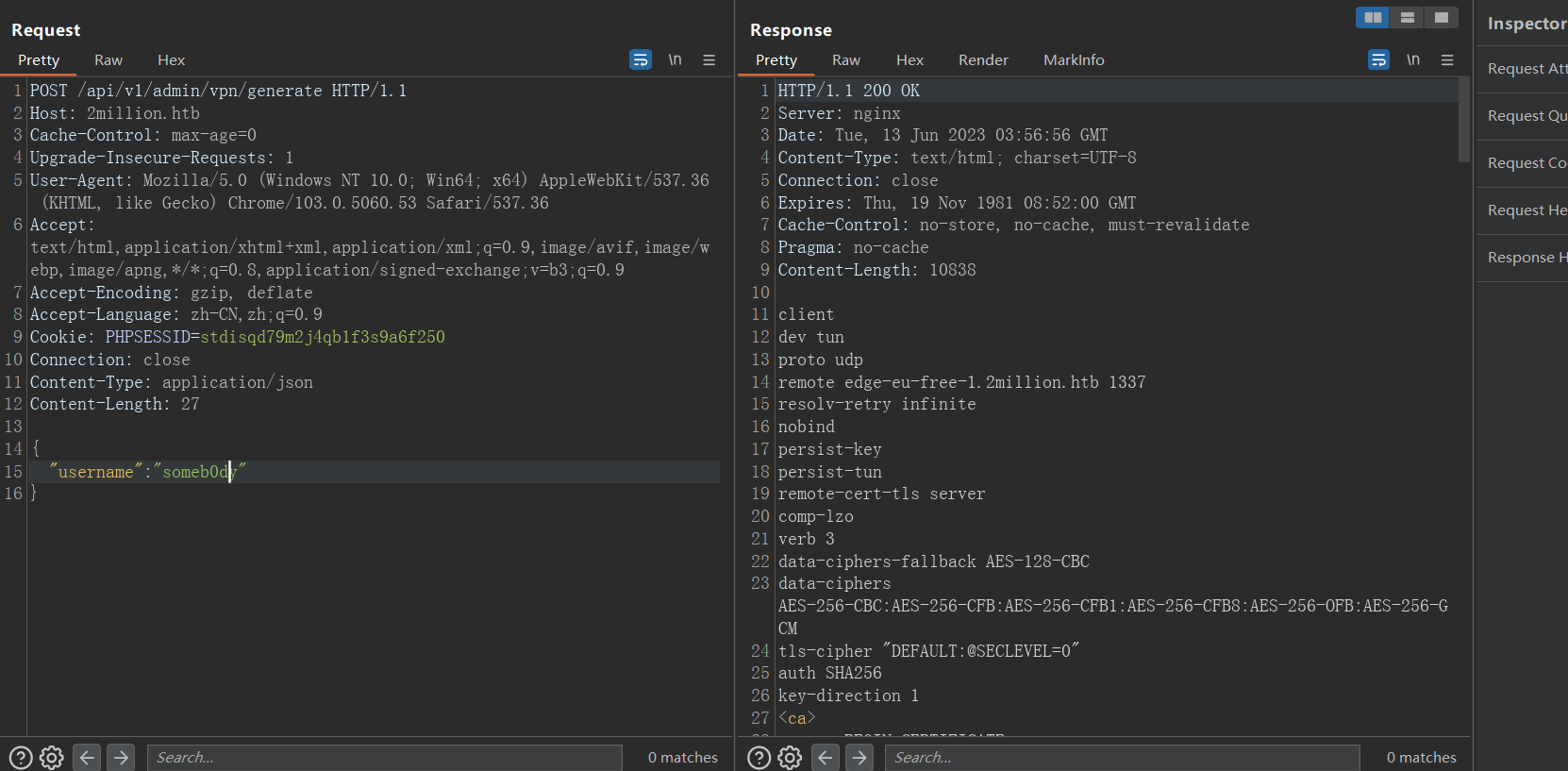This screenshot has height=771, width=1568.
Task: Open the Response MarkInfo tab
Action: [1074, 59]
